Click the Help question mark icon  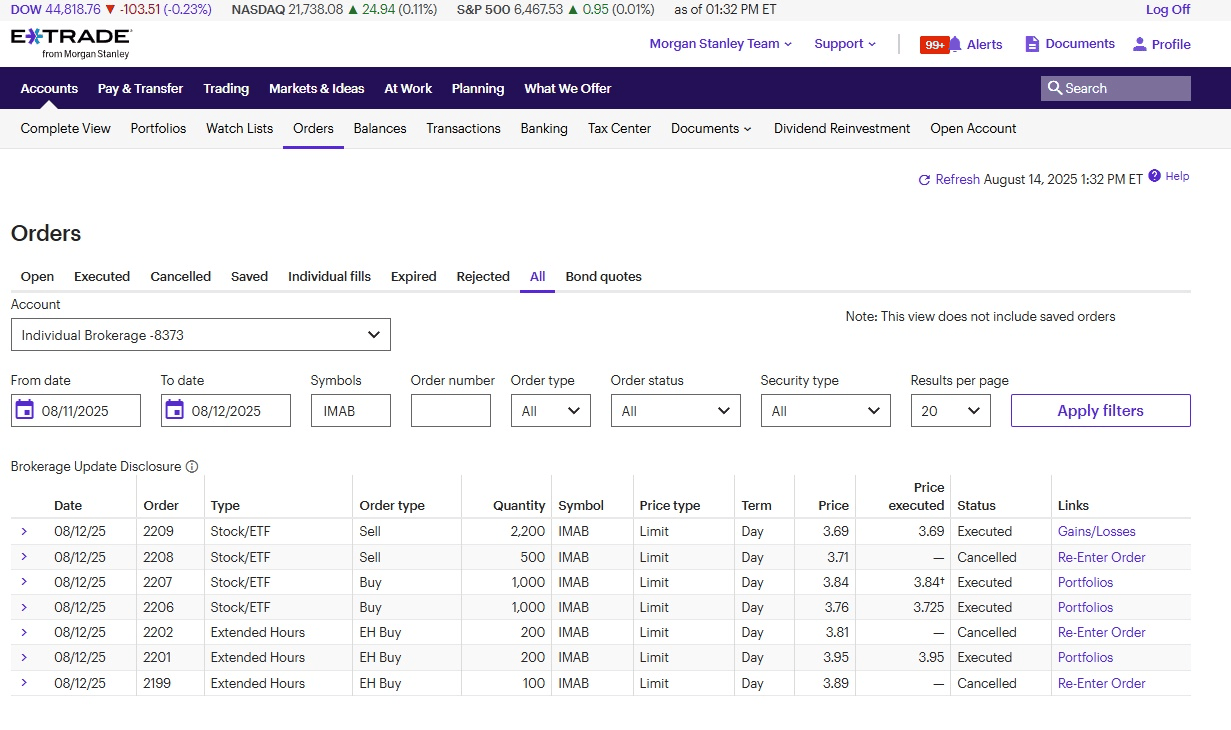(x=1155, y=176)
